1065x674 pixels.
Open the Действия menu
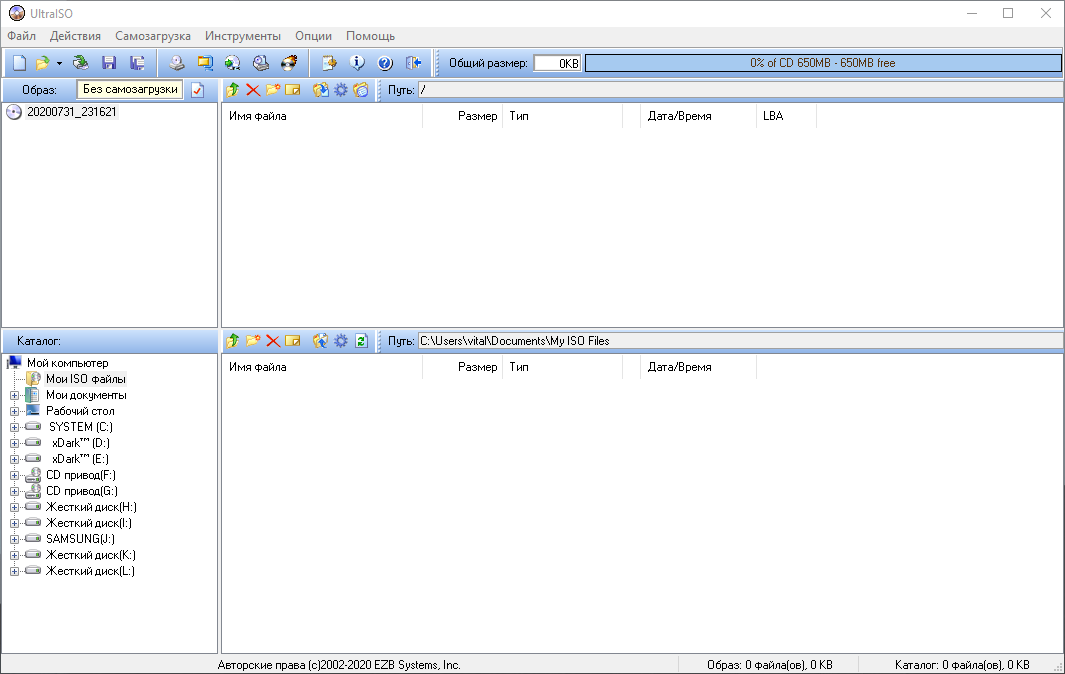tap(75, 36)
